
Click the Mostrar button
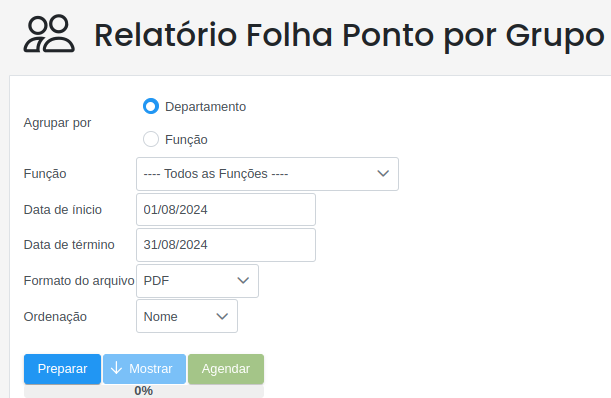pyautogui.click(x=144, y=369)
